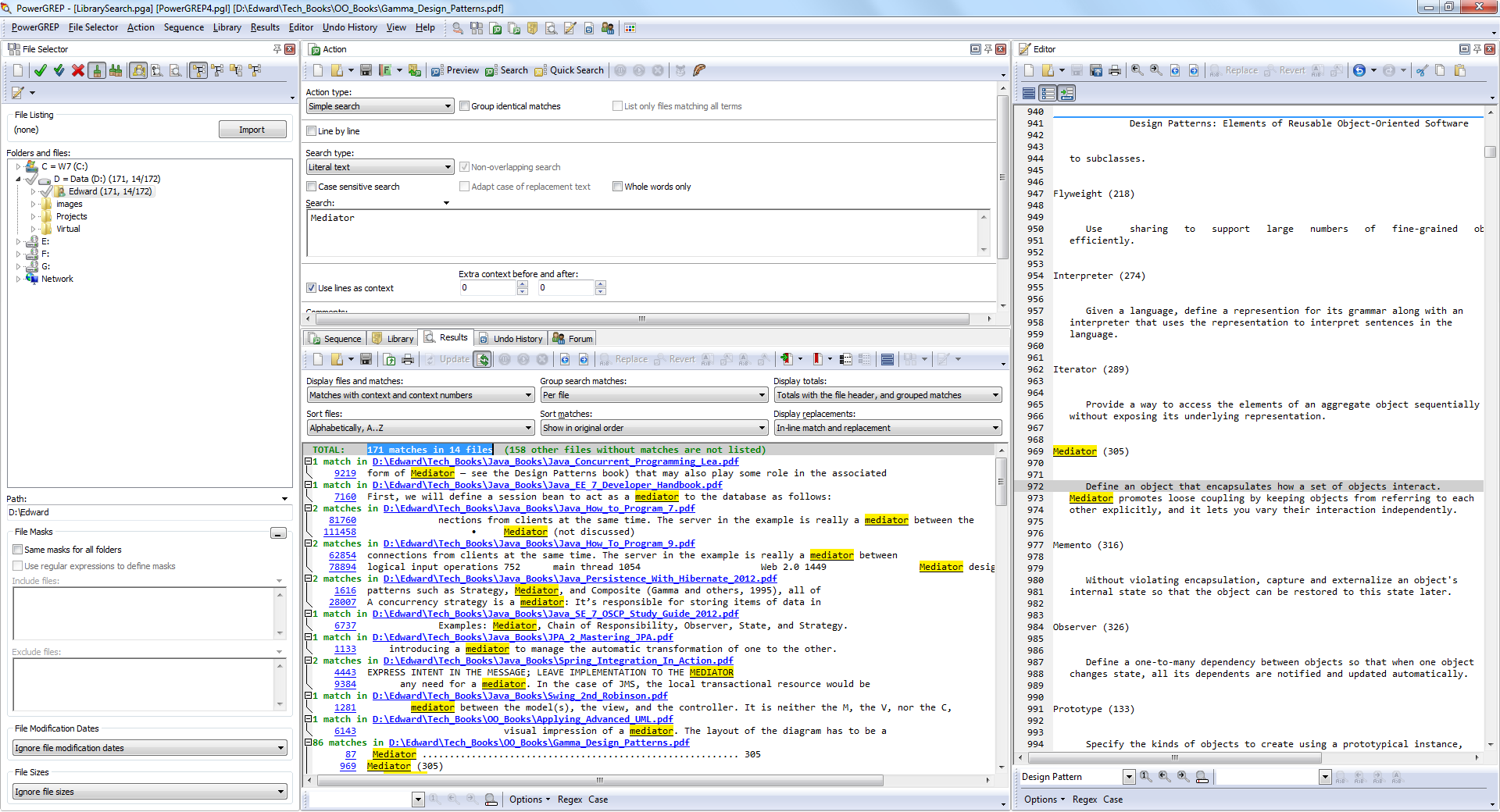Click the red bookmark icon in Results toolbar
The width and height of the screenshot is (1500, 812).
[817, 359]
